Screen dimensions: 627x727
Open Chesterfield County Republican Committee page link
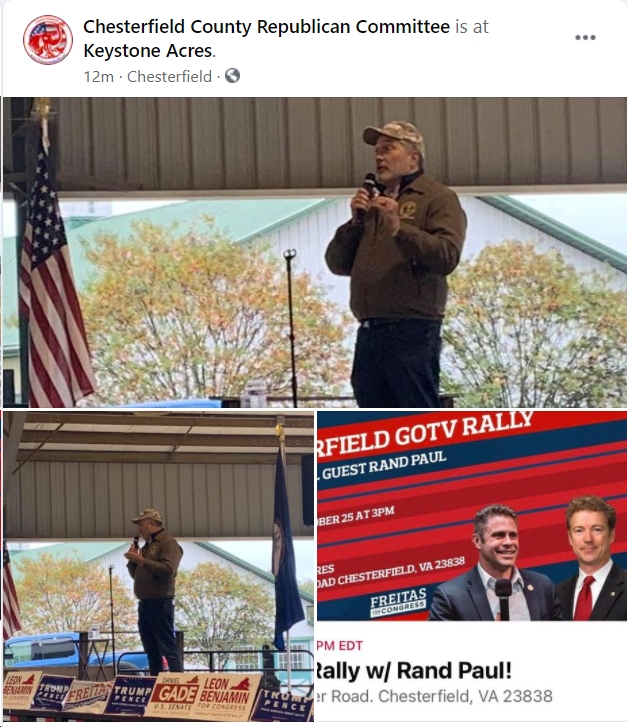[266, 27]
